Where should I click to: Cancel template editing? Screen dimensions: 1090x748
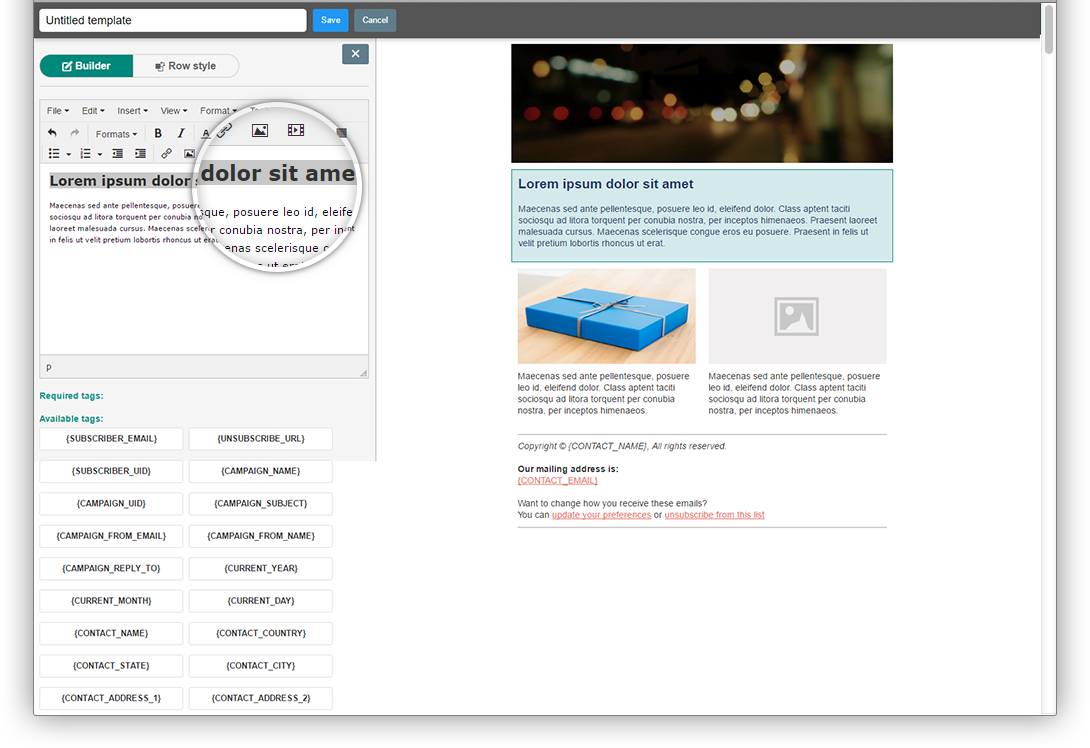point(375,20)
